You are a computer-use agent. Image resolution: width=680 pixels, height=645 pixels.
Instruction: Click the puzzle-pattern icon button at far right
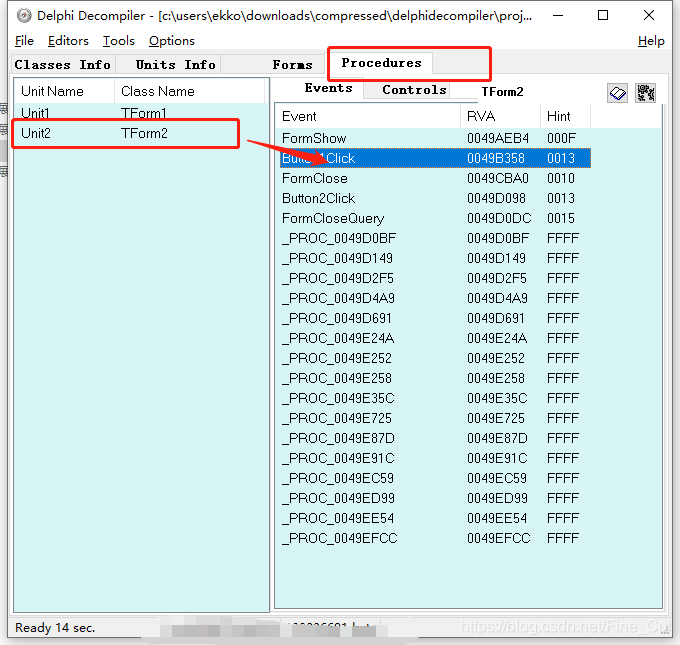pos(645,93)
